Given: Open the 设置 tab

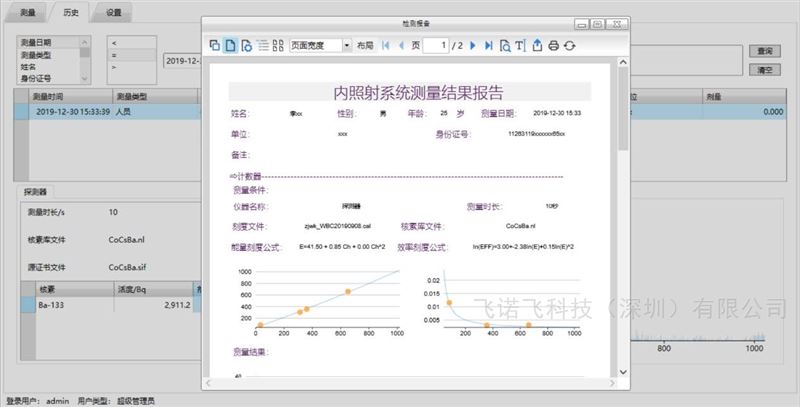Looking at the screenshot, I should click(113, 13).
